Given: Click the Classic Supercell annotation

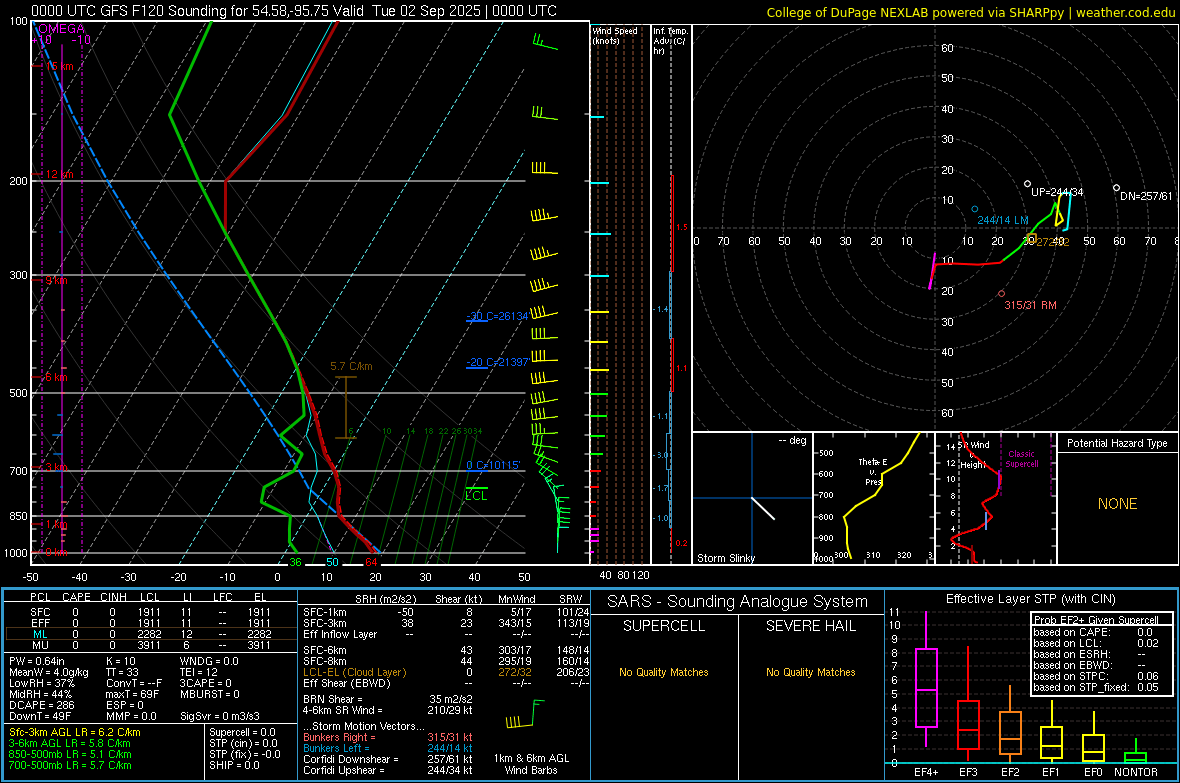Looking at the screenshot, I should pyautogui.click(x=1022, y=459).
